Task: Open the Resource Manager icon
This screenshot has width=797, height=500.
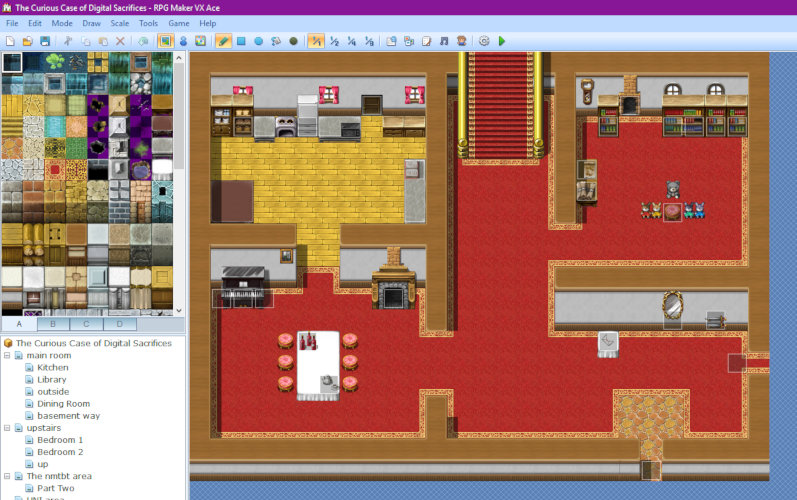Action: point(409,41)
